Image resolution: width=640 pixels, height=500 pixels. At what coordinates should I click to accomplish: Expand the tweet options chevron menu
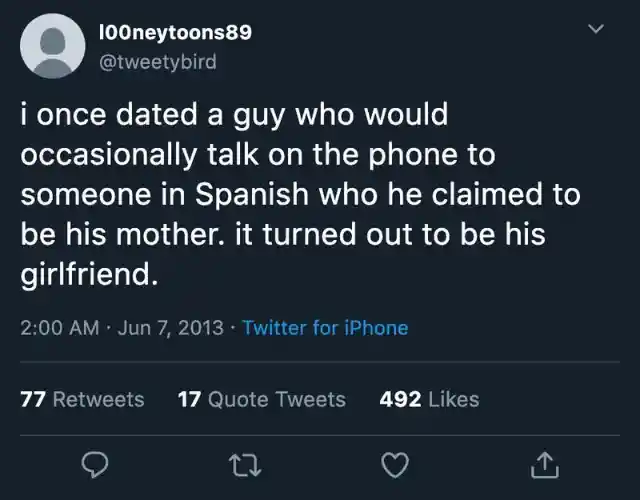pos(597,31)
